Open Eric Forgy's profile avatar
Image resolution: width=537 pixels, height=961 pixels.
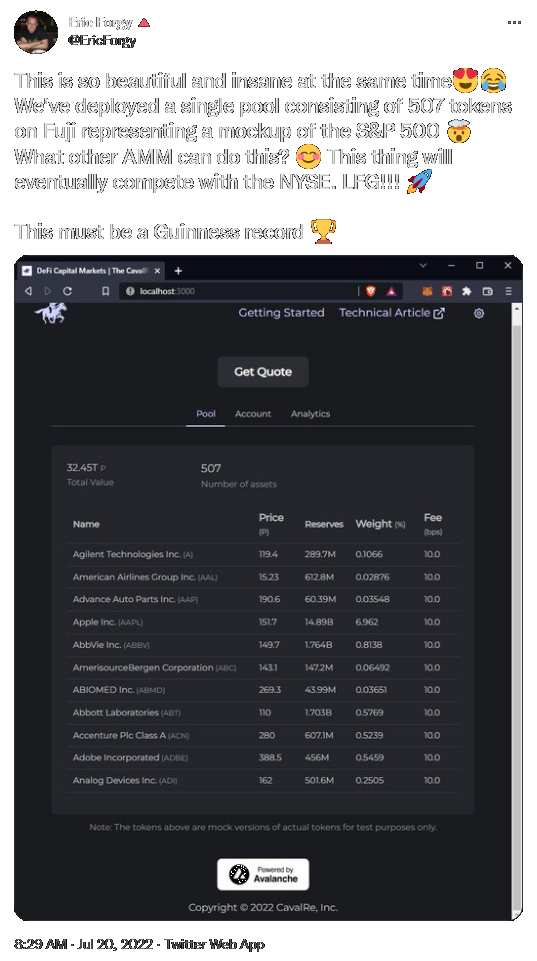coord(36,32)
